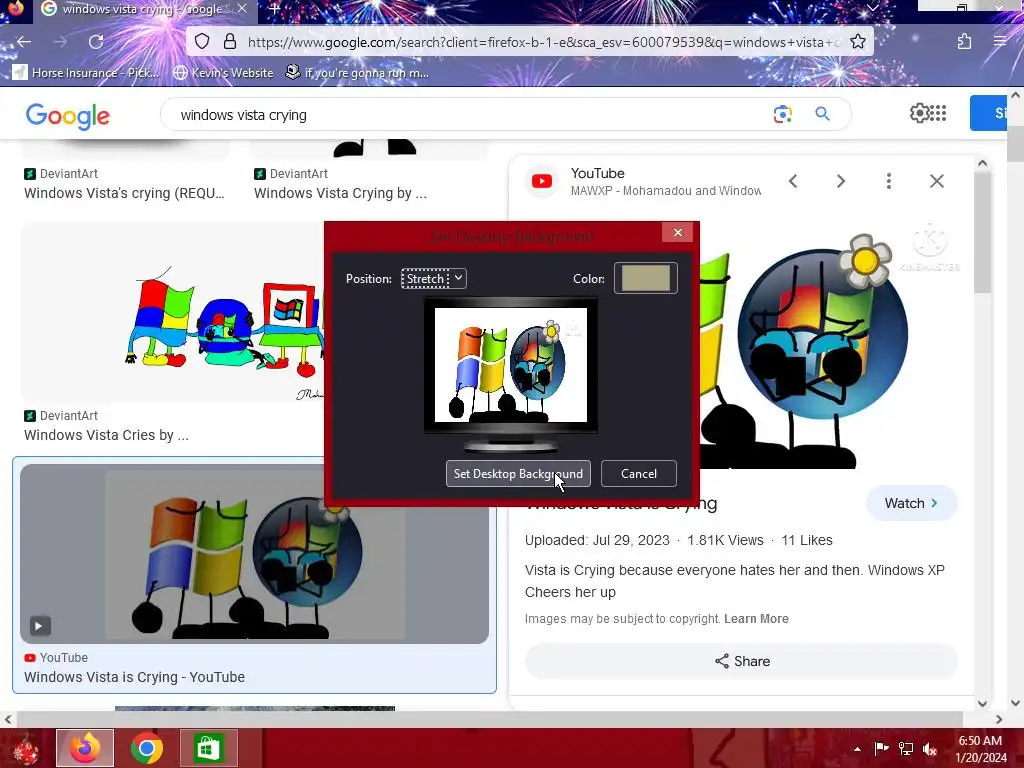Viewport: 1024px width, 768px height.
Task: Expand the list all tabs arrow
Action: coord(872,8)
